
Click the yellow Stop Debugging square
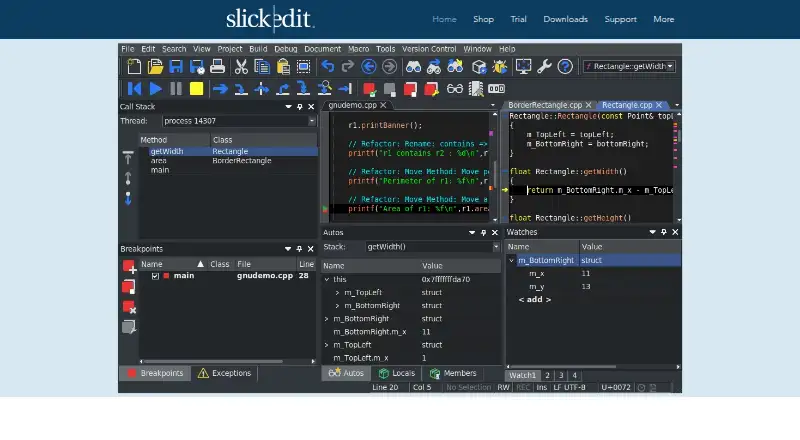[196, 89]
